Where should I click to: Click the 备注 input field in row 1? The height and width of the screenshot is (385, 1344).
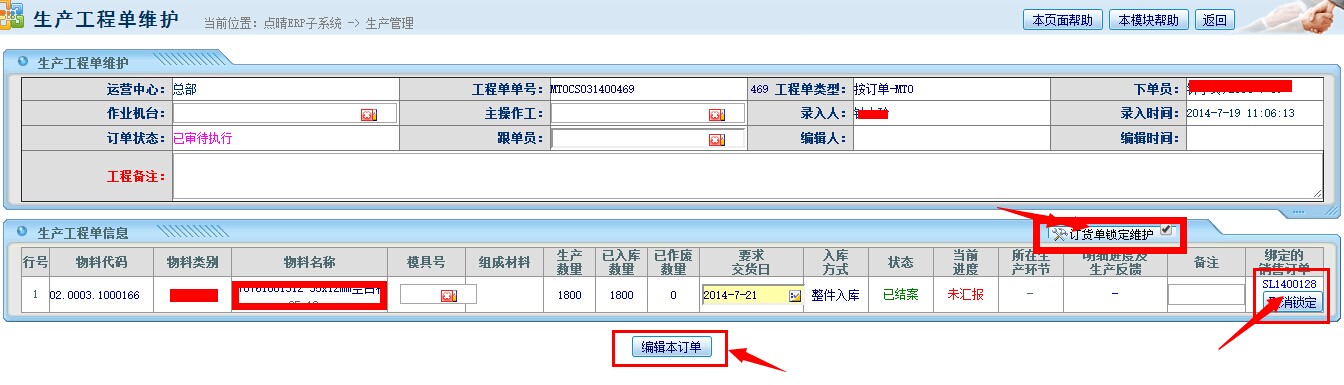(x=1206, y=295)
